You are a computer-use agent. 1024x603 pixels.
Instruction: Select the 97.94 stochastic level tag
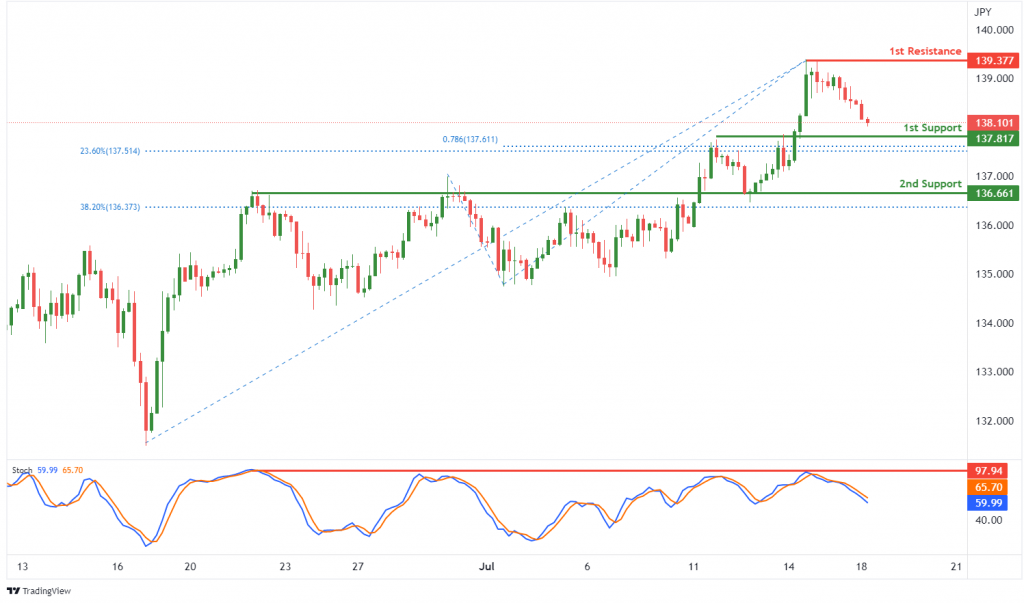click(x=987, y=471)
